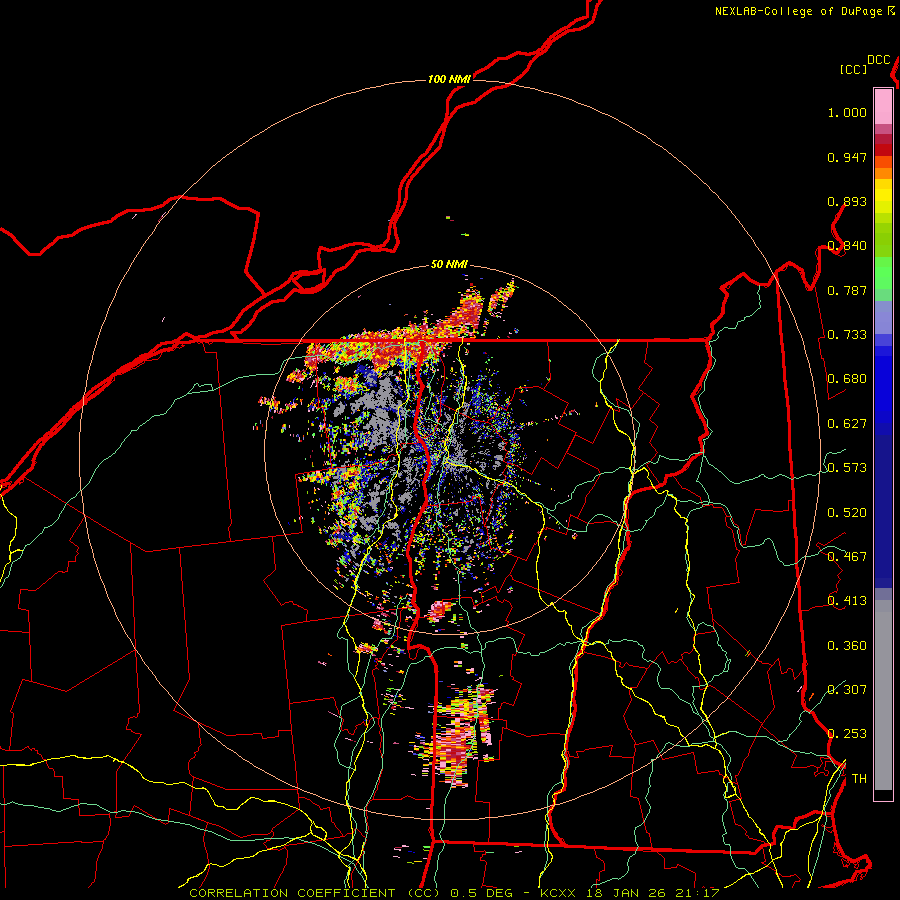The image size is (900, 900).
Task: Click the 0.680 scale value
Action: coord(847,379)
